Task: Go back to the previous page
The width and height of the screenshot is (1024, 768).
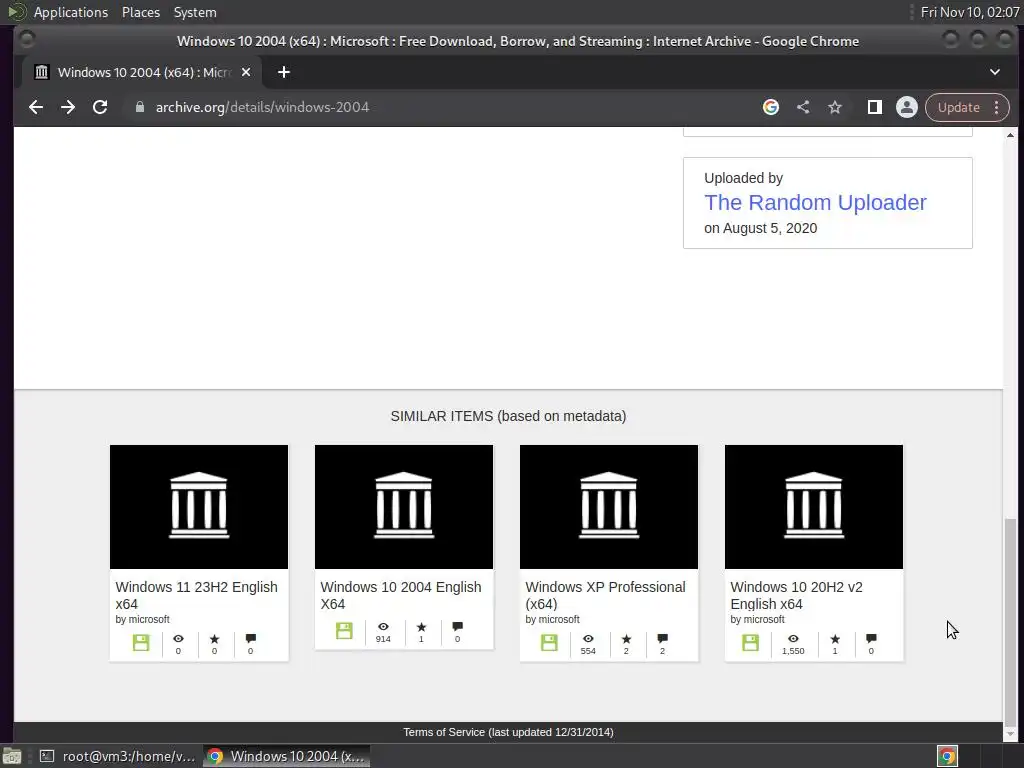Action: click(x=36, y=107)
